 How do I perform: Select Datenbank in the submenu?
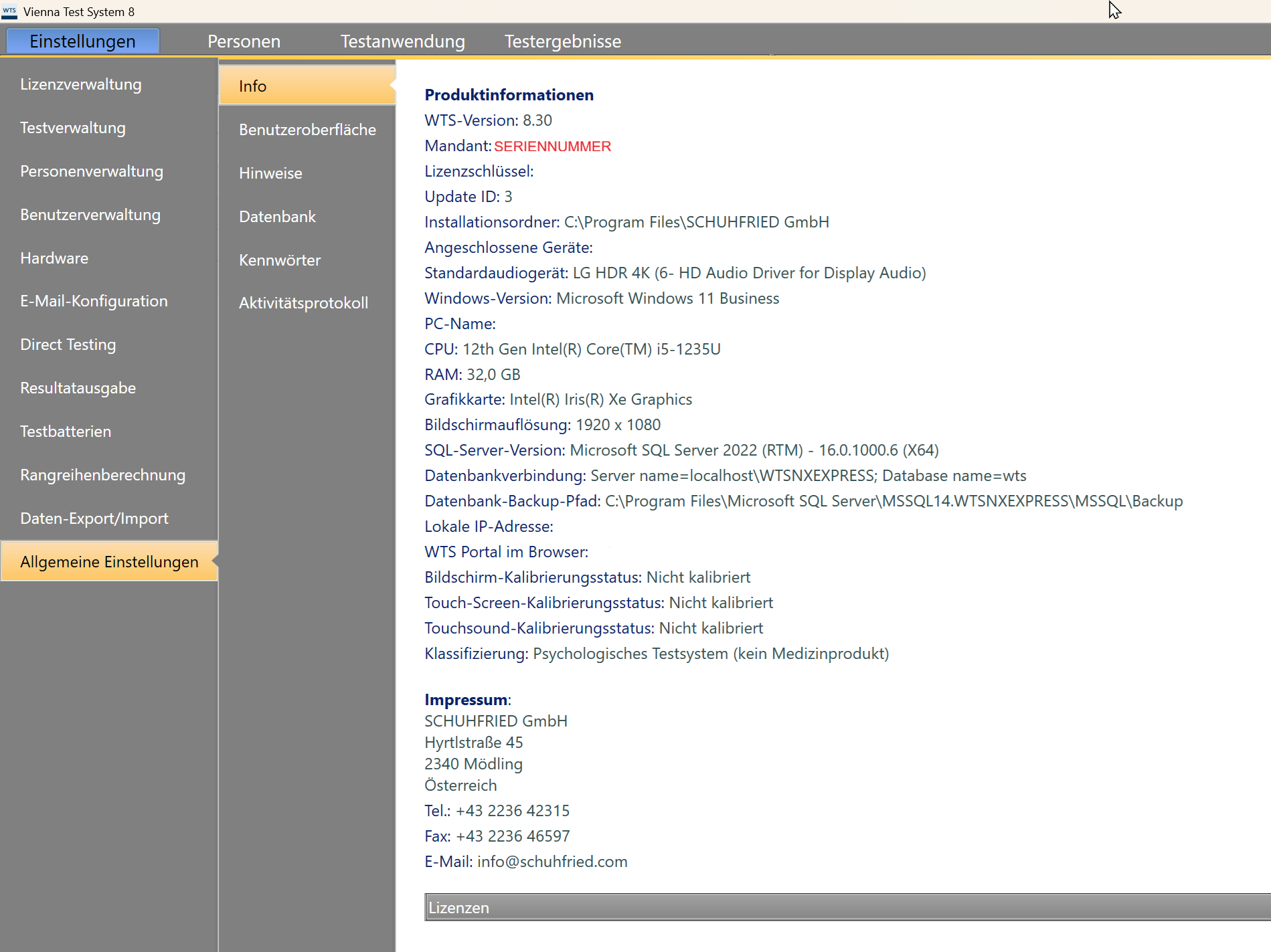pyautogui.click(x=277, y=217)
